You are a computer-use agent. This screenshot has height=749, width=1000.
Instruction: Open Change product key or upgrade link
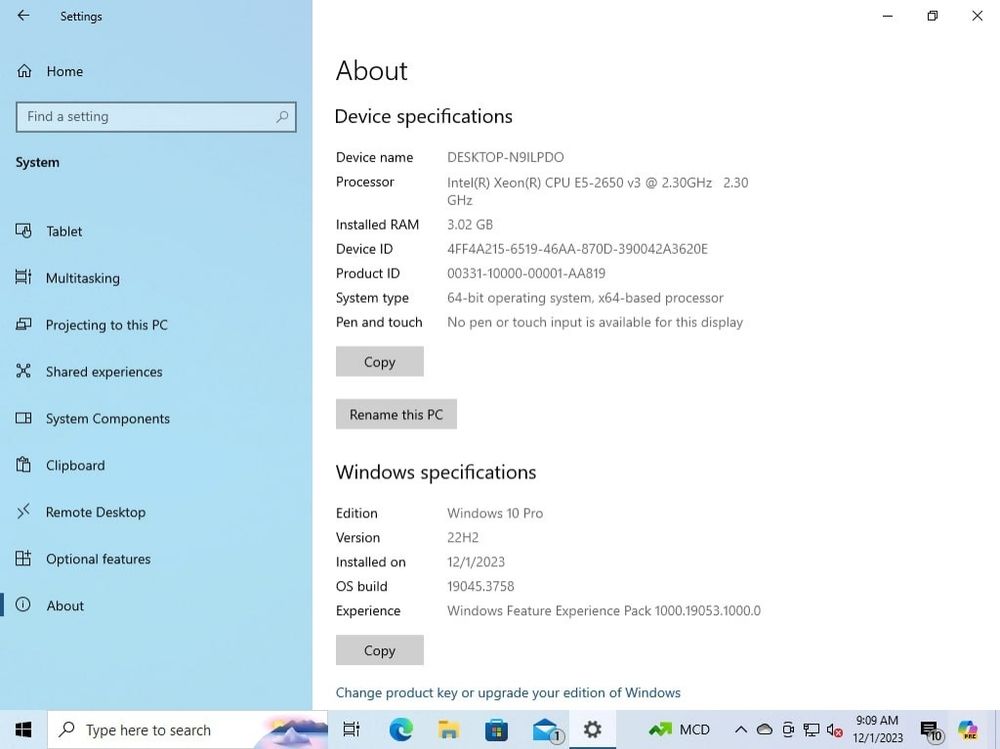click(x=508, y=693)
